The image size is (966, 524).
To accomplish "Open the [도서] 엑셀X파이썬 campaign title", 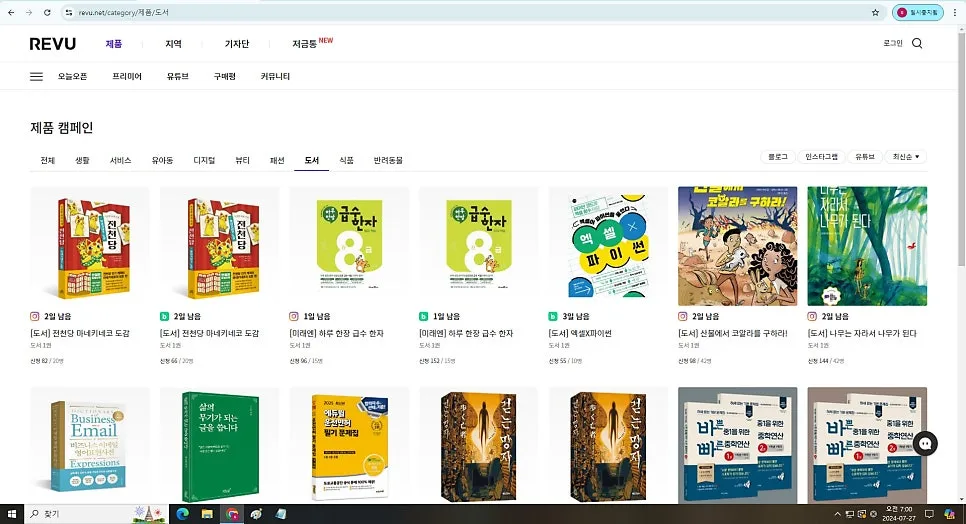I will point(580,333).
